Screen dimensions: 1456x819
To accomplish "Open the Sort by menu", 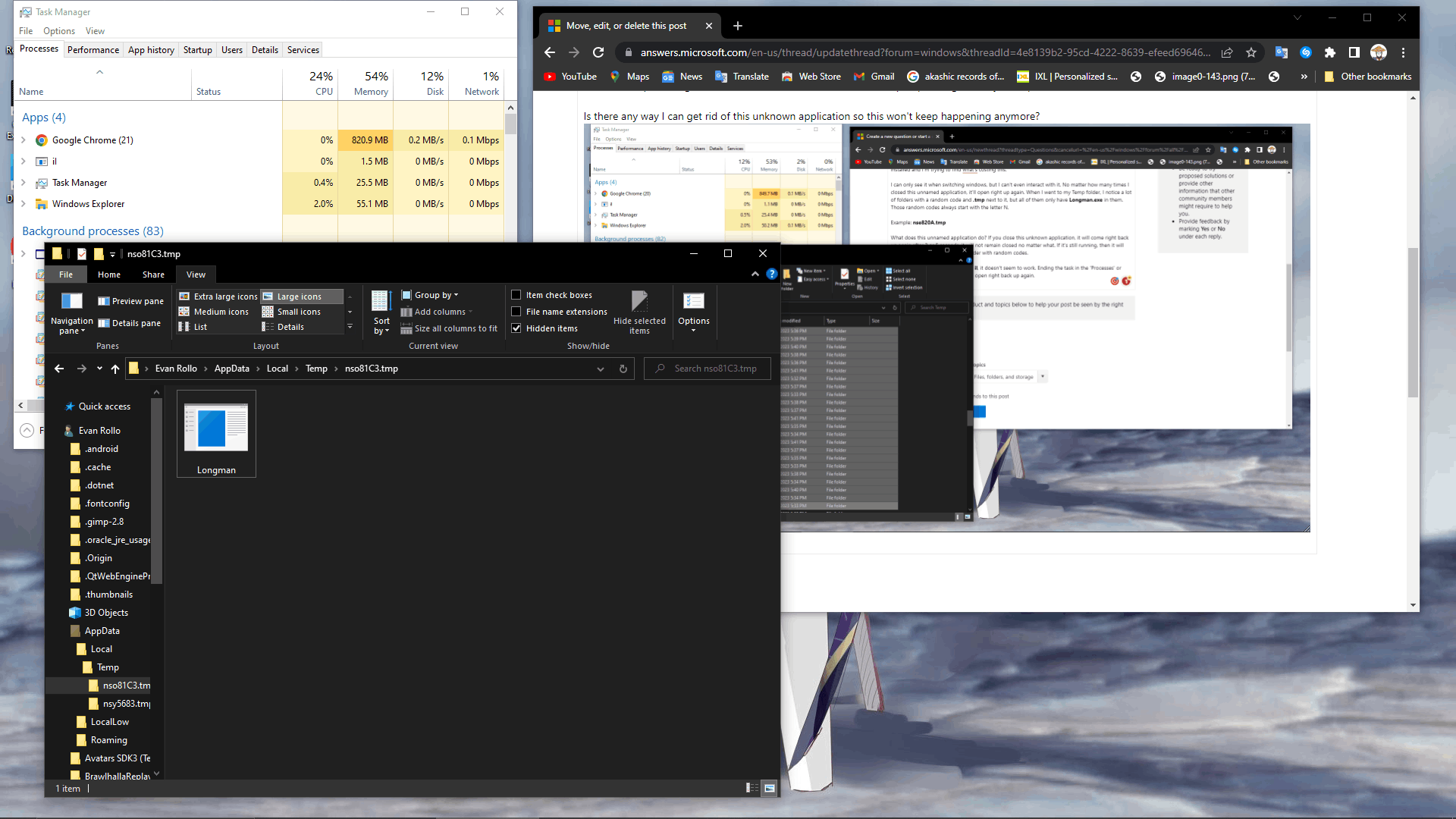I will pyautogui.click(x=381, y=312).
